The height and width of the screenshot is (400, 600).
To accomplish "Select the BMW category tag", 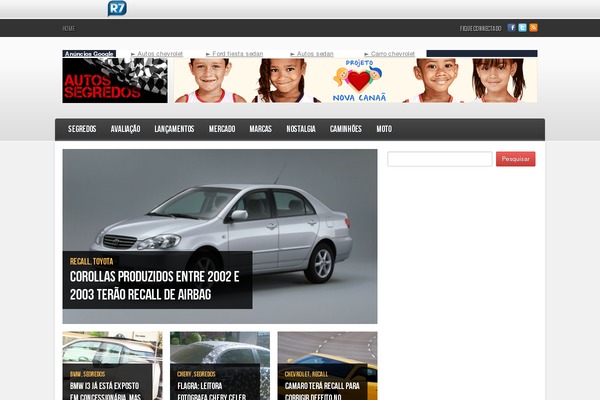I will point(75,374).
